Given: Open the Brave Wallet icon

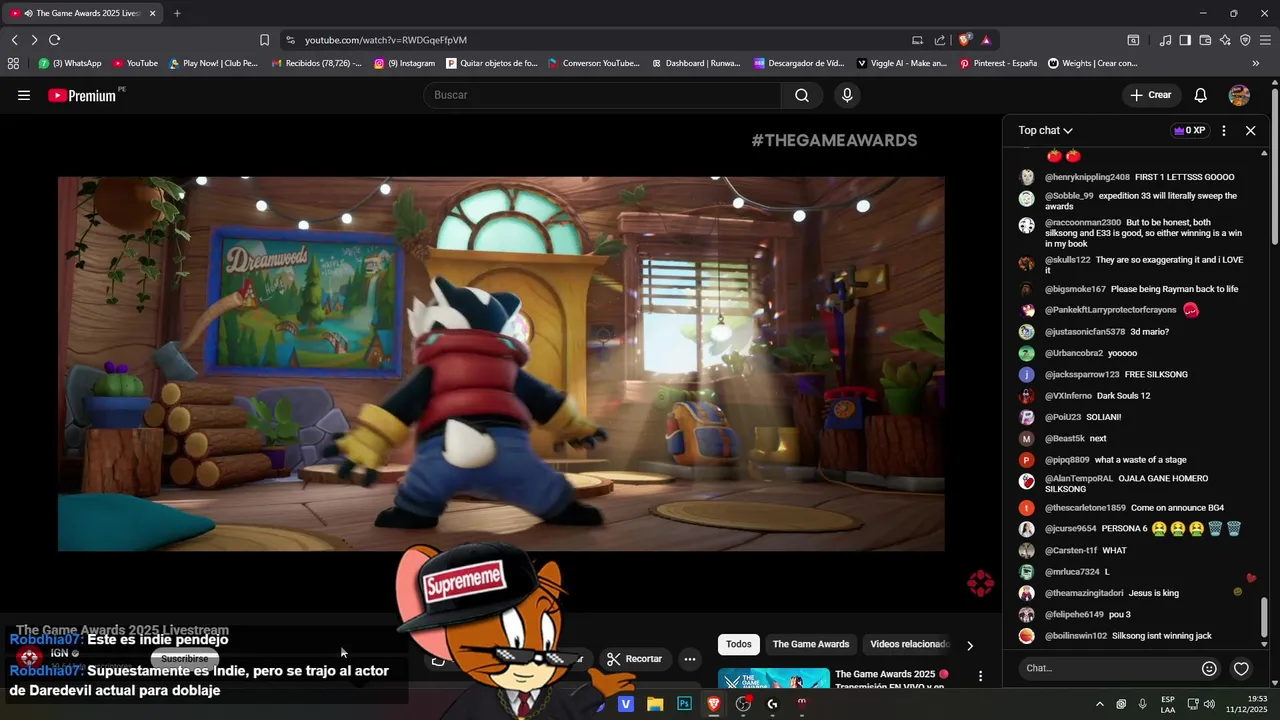Looking at the screenshot, I should [x=1205, y=40].
